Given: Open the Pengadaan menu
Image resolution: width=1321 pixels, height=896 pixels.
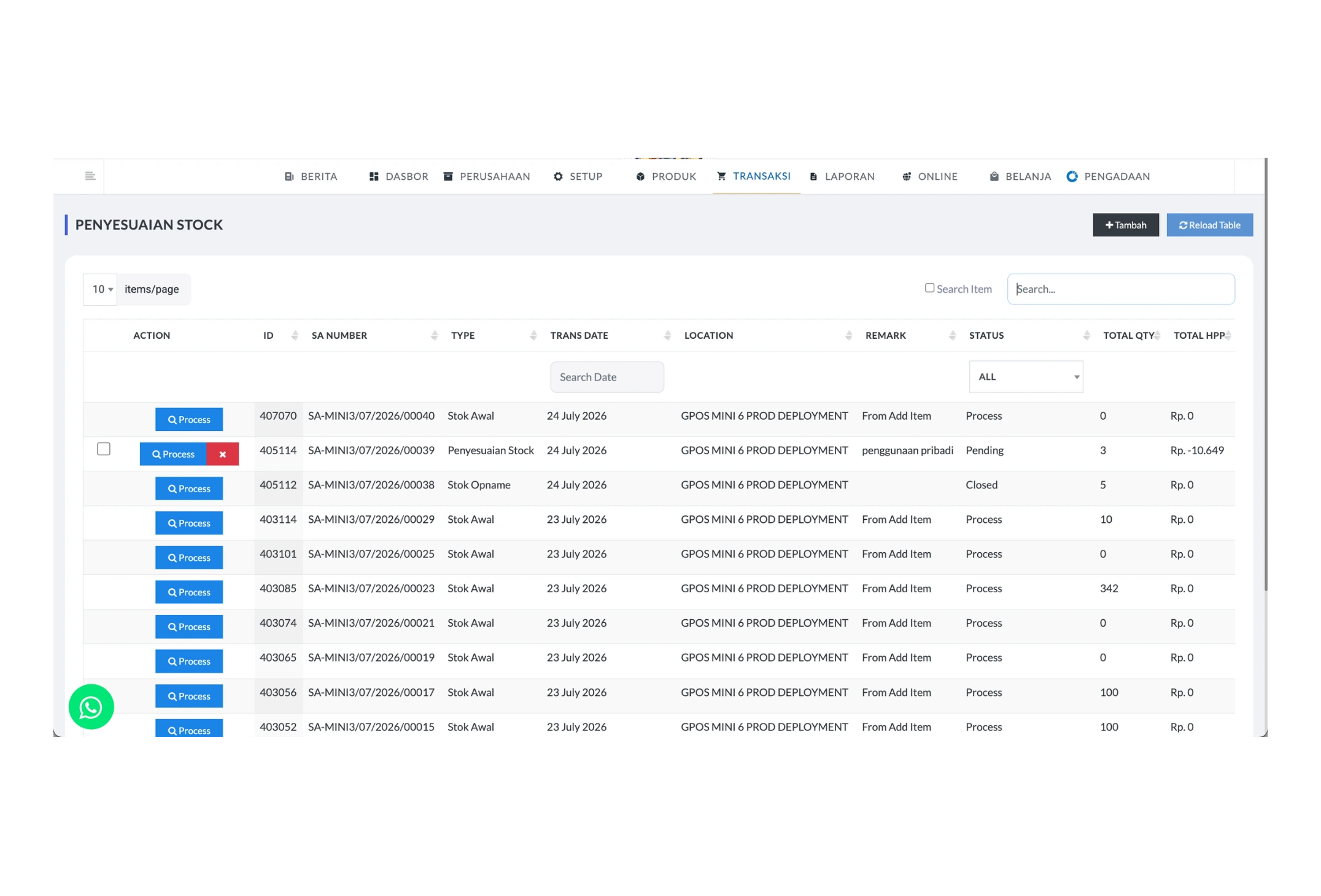Looking at the screenshot, I should [x=1108, y=177].
